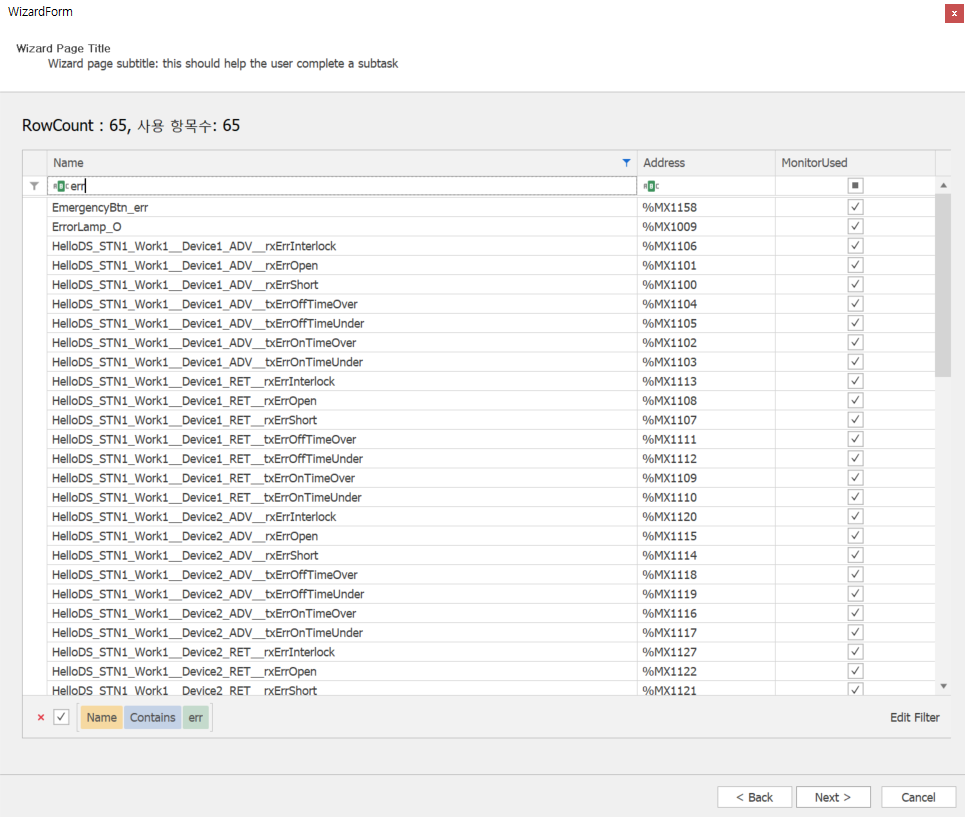Close the WizardForm window
The height and width of the screenshot is (817, 965).
coord(954,12)
